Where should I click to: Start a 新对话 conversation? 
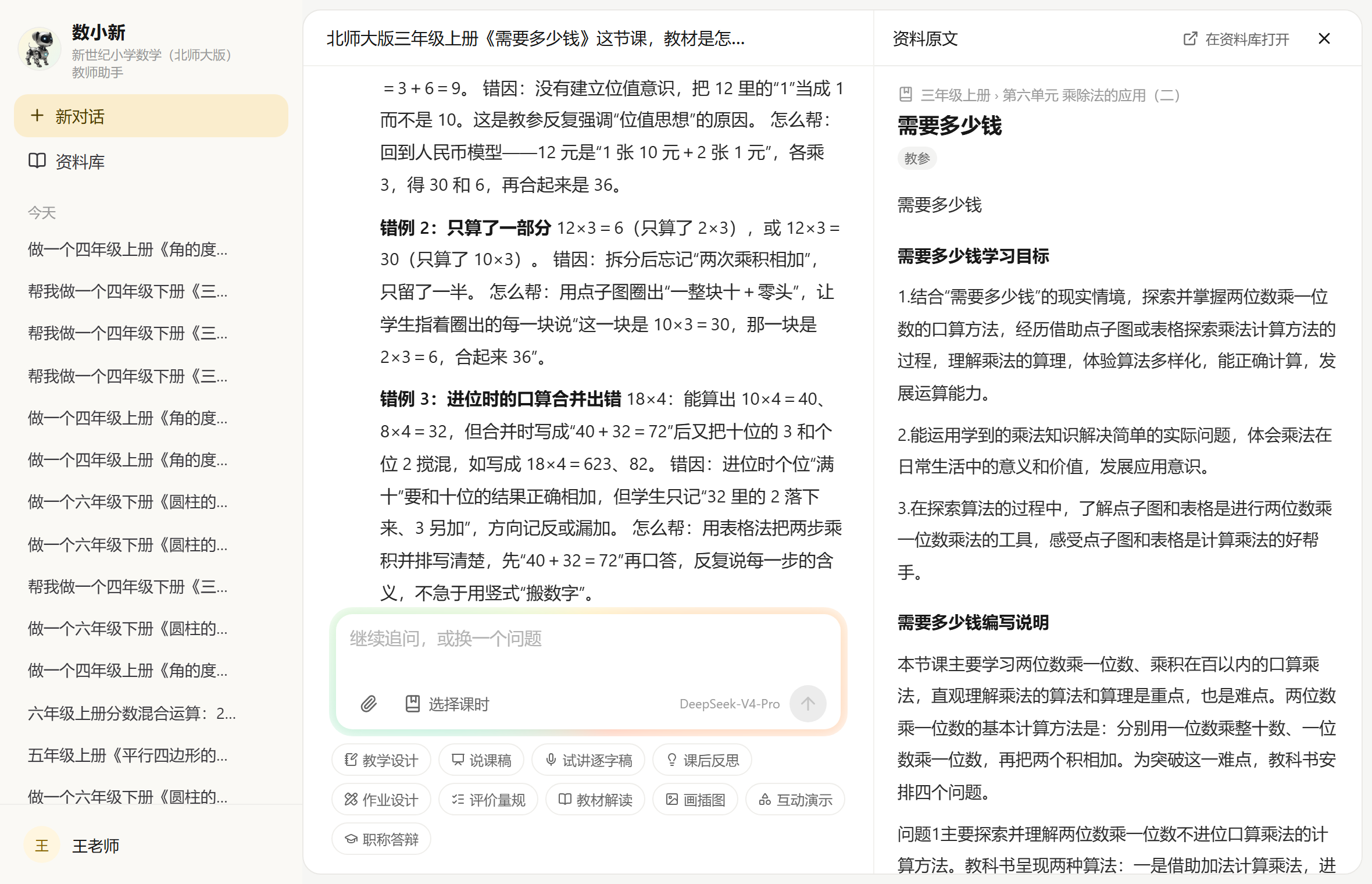tap(151, 116)
